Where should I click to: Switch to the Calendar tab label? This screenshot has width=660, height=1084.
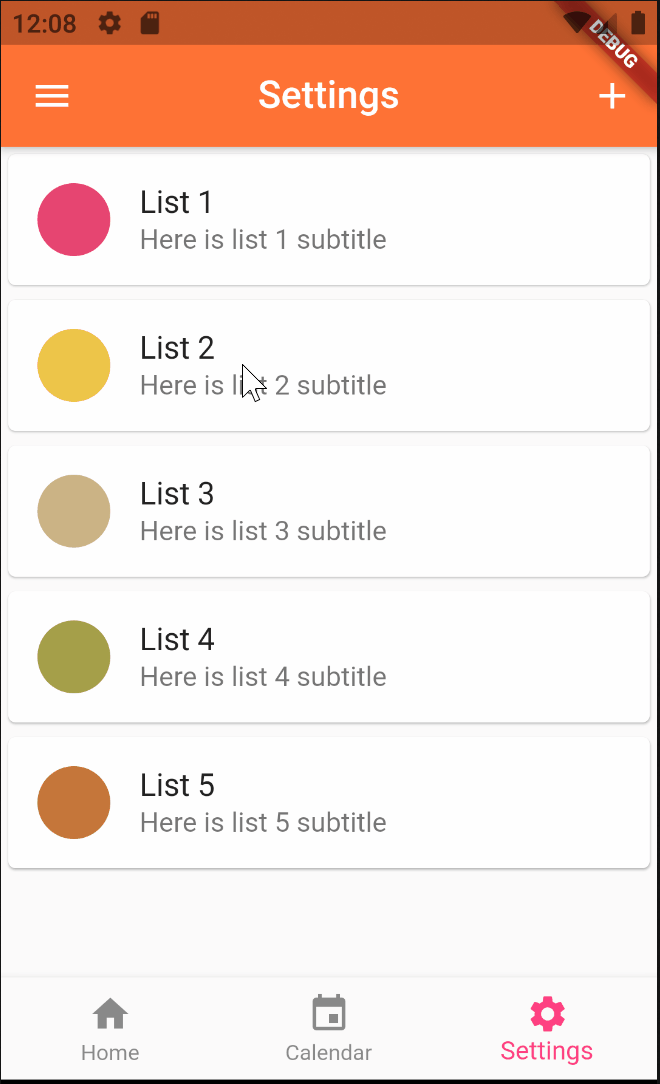329,1053
